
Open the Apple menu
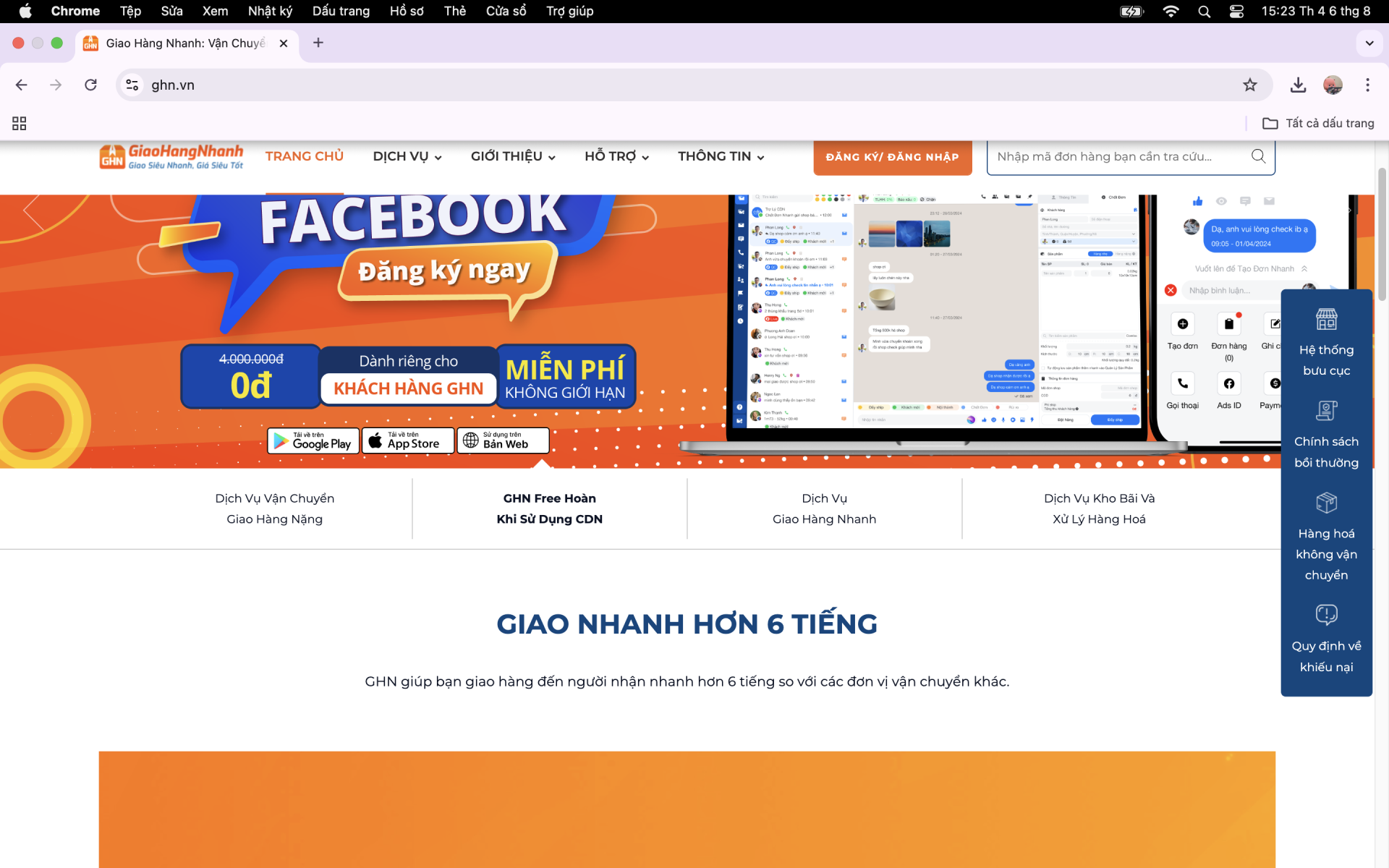(25, 11)
